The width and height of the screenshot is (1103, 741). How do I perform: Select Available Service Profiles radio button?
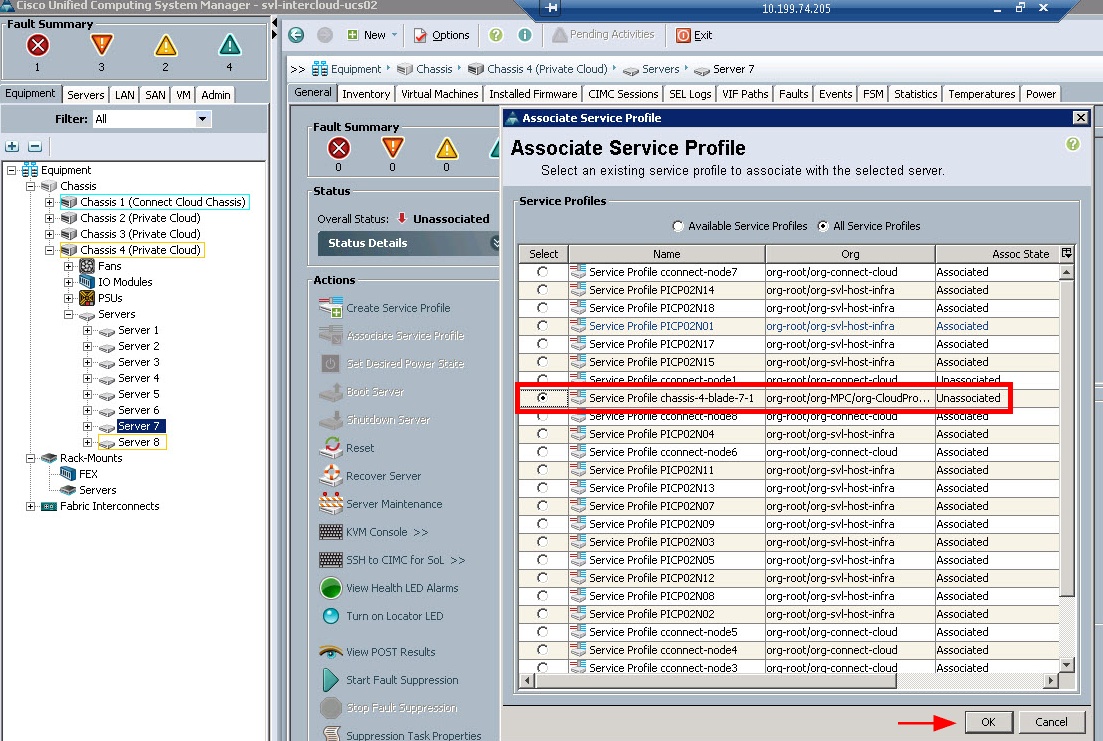coord(677,226)
